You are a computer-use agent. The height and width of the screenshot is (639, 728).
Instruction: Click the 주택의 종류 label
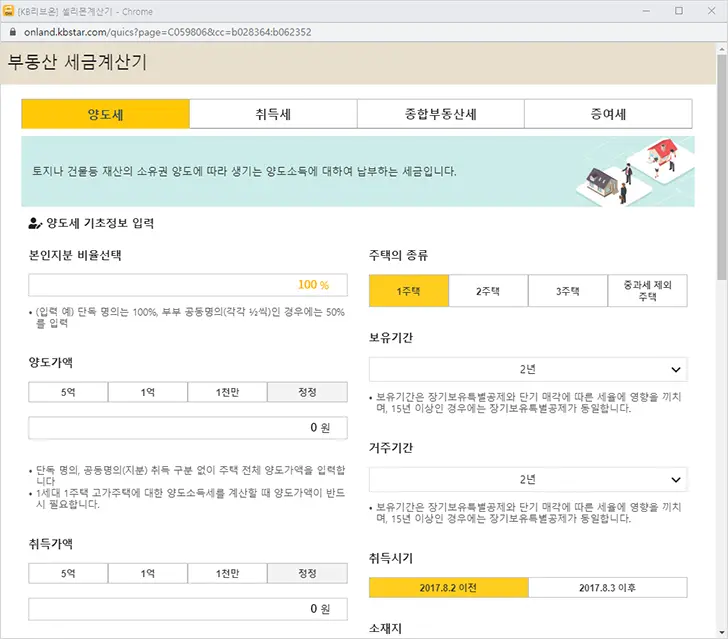pos(398,255)
